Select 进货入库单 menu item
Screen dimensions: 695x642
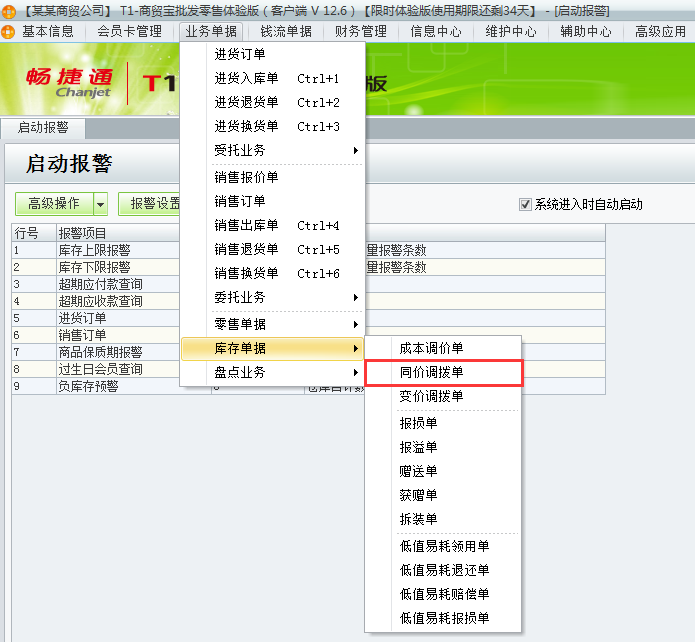coord(272,78)
